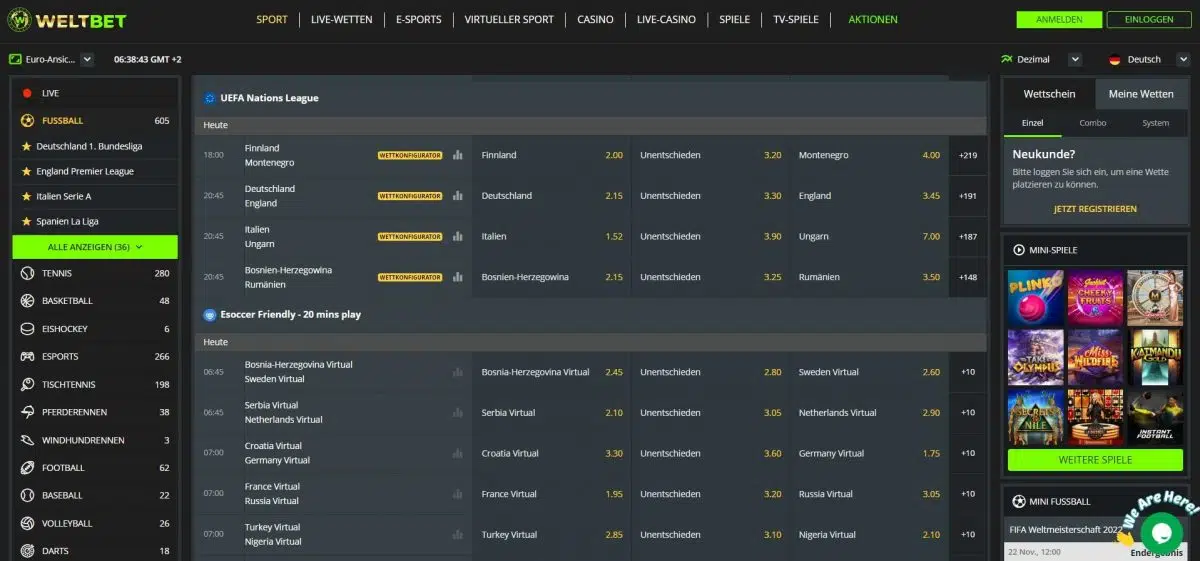Open statistics icon for Italien Ungarn
Screen dimensions: 1200x561
pos(458,237)
